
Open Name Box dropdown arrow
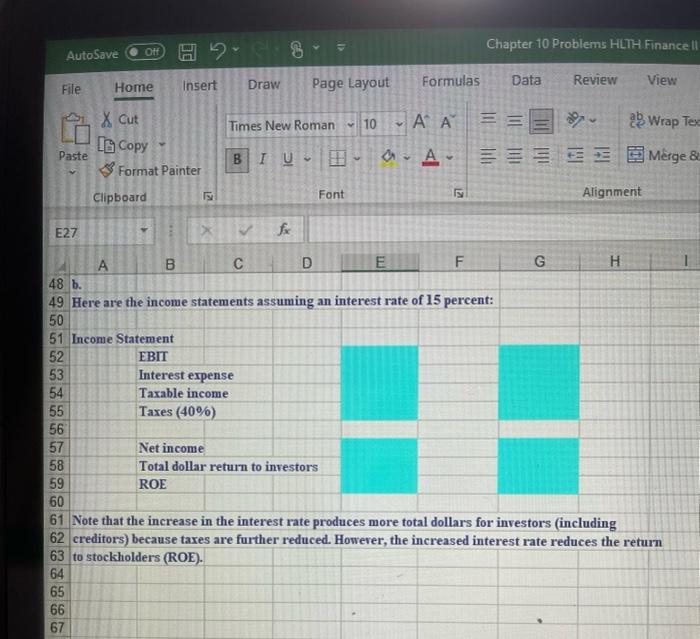click(x=144, y=231)
